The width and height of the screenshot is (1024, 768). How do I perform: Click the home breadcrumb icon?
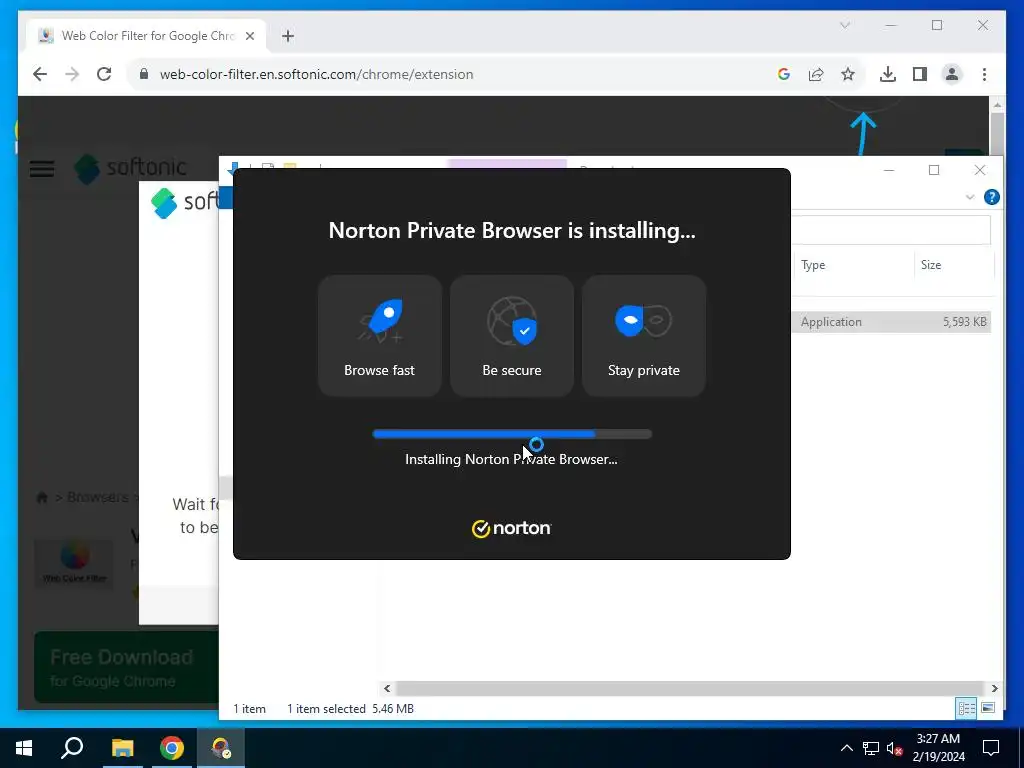(x=42, y=498)
